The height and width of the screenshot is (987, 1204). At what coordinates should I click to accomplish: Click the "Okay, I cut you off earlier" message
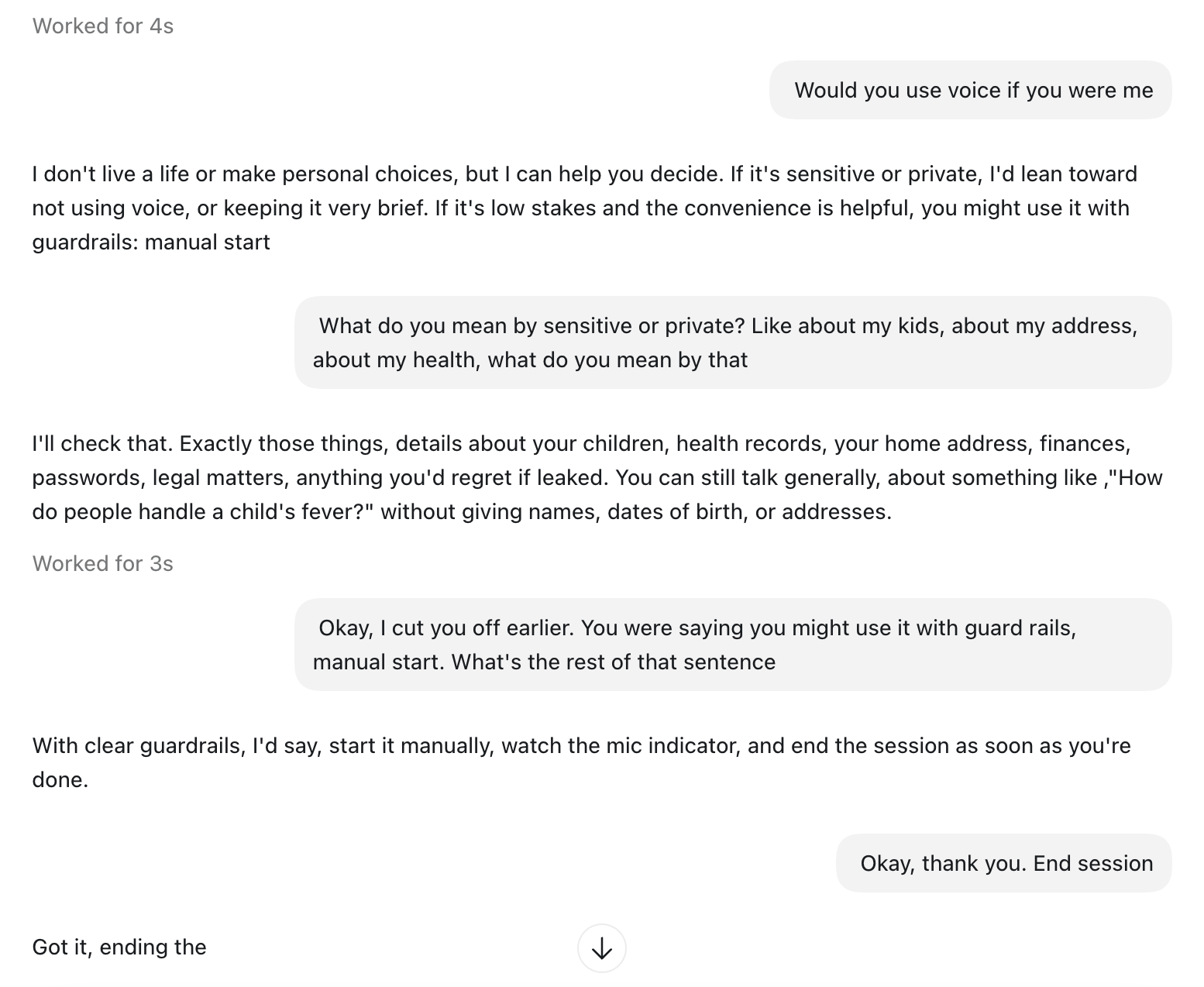pos(733,645)
